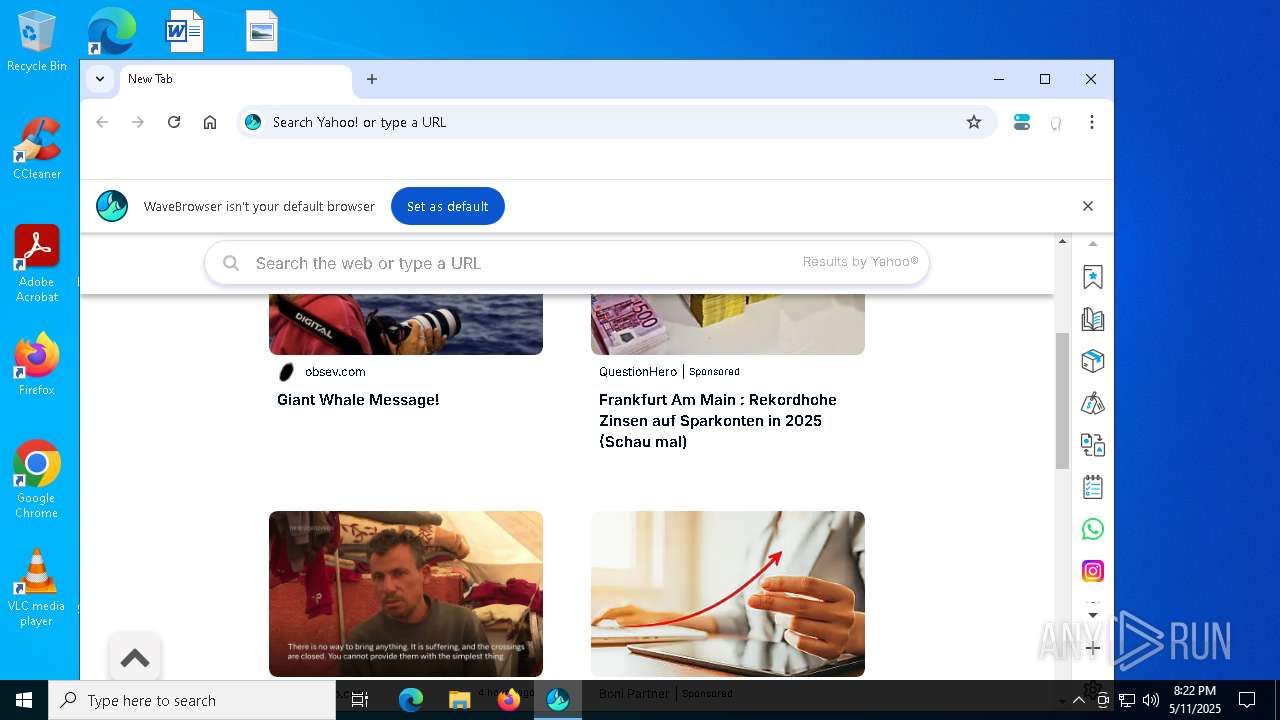The width and height of the screenshot is (1280, 720).
Task: Bookmark this tab with the star icon
Action: pos(974,122)
